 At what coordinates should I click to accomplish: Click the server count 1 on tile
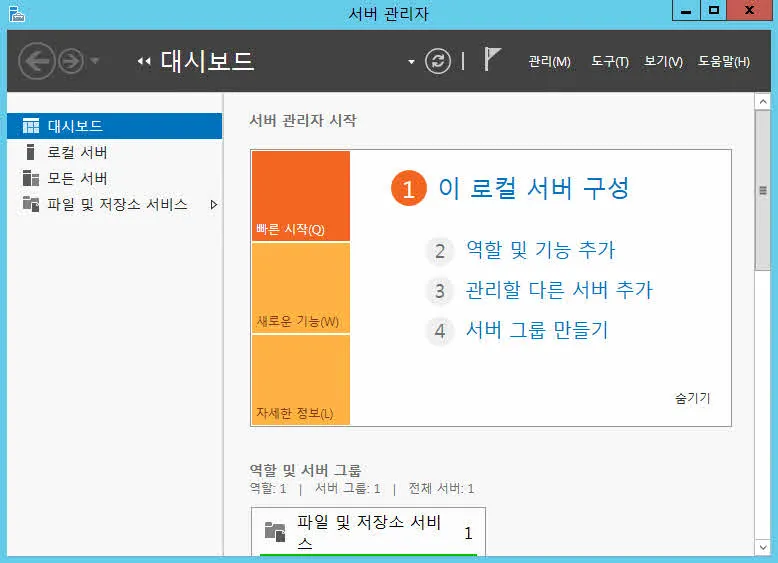pos(468,533)
